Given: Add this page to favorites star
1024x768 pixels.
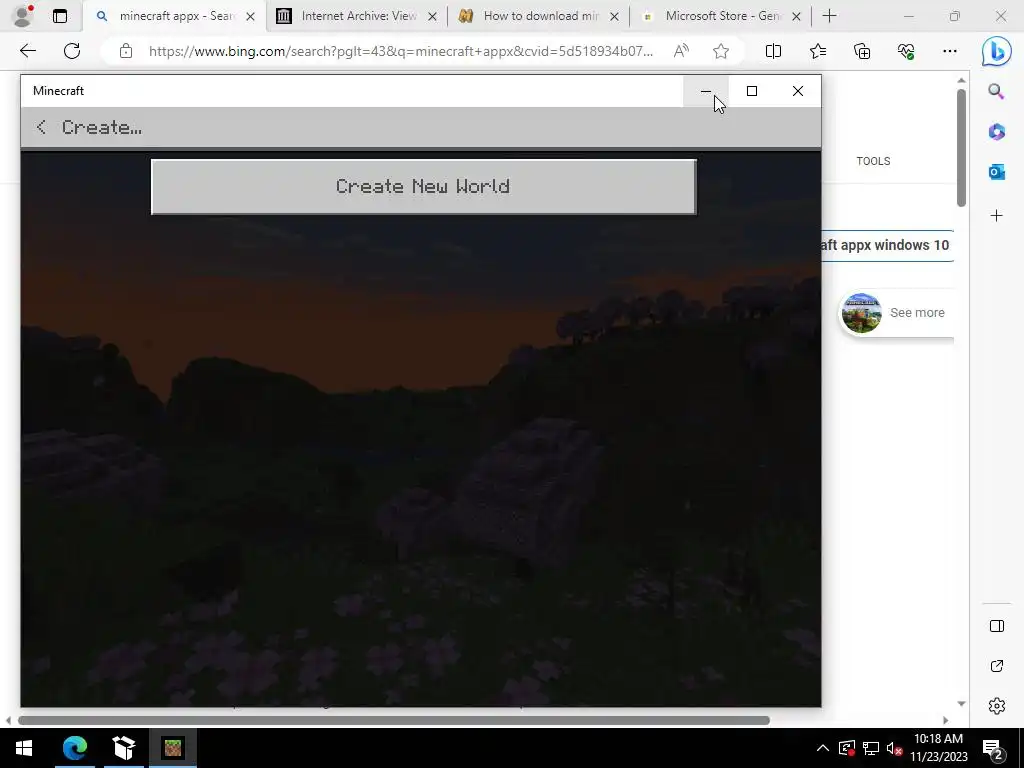Looking at the screenshot, I should click(721, 51).
